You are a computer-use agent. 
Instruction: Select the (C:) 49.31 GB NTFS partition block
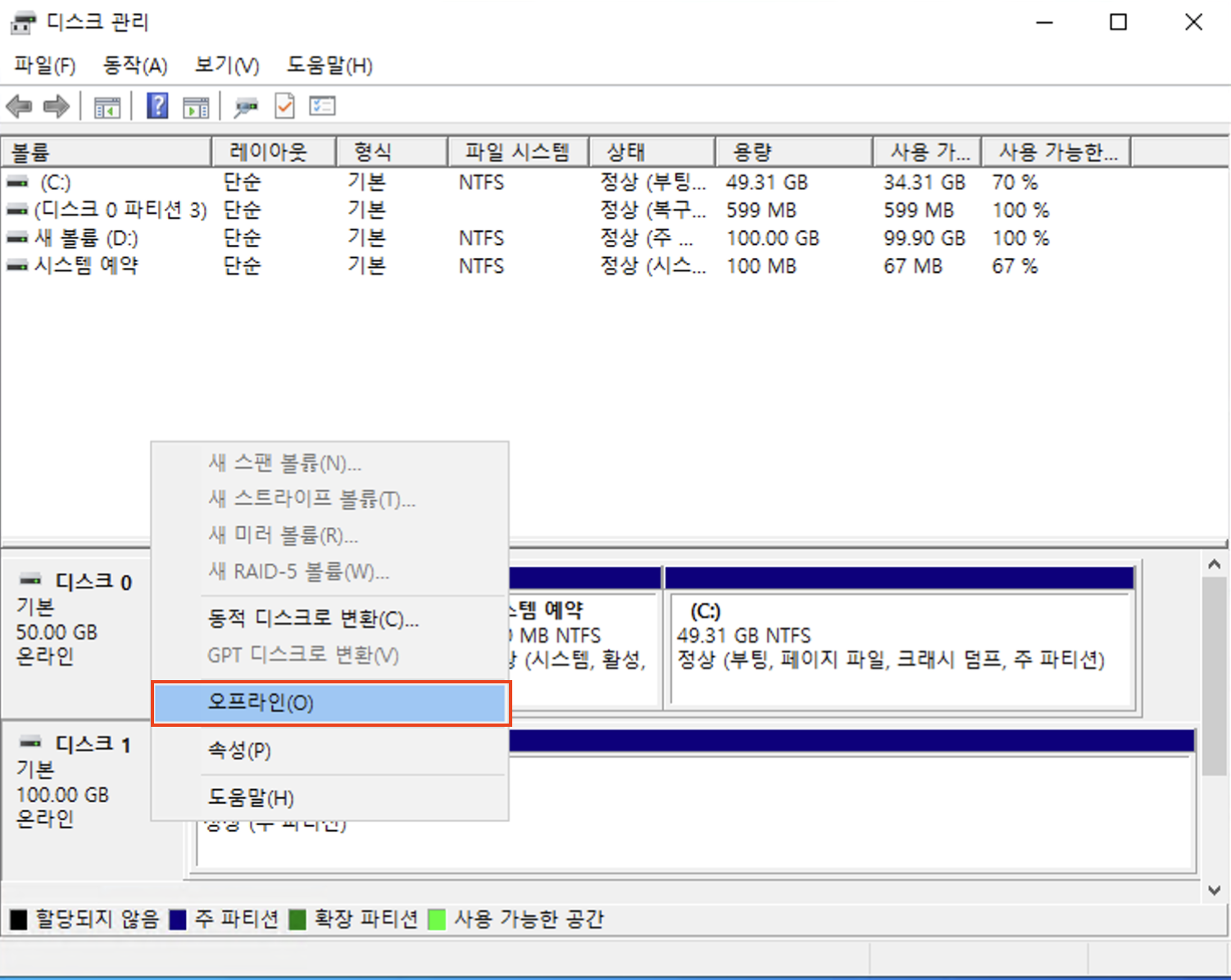pyautogui.click(x=900, y=637)
